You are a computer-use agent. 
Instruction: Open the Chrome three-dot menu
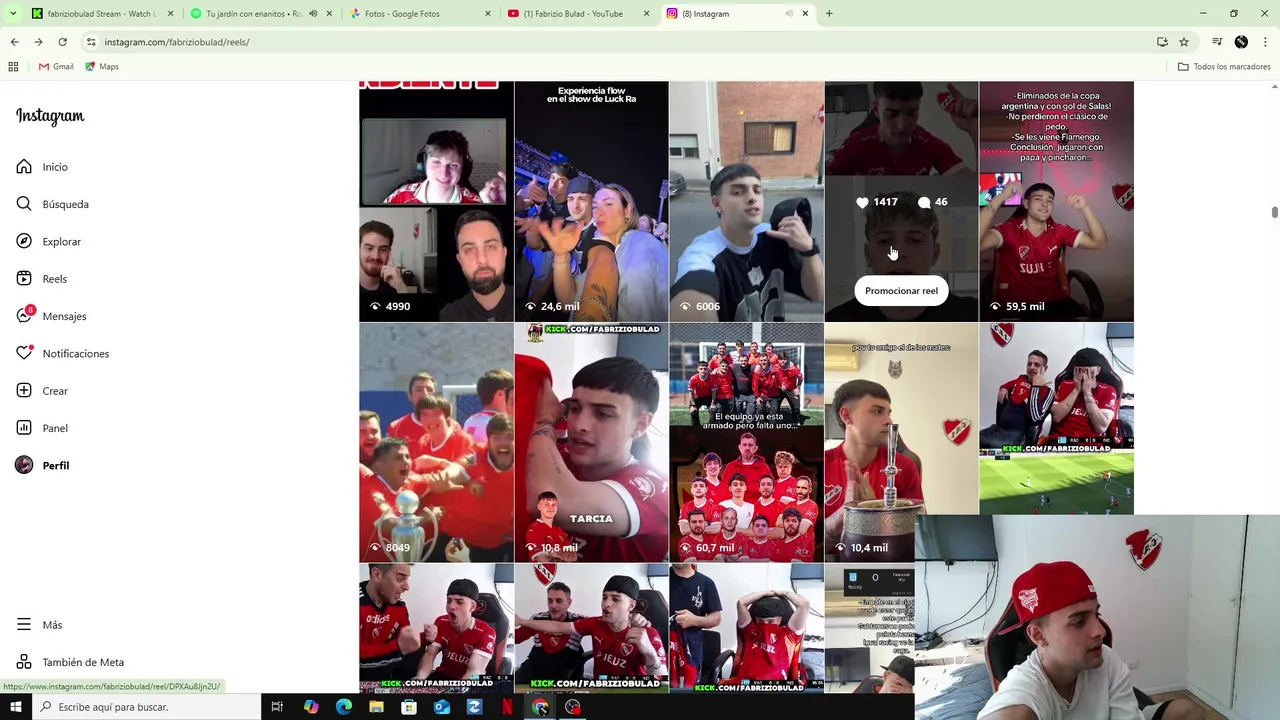pos(1265,42)
